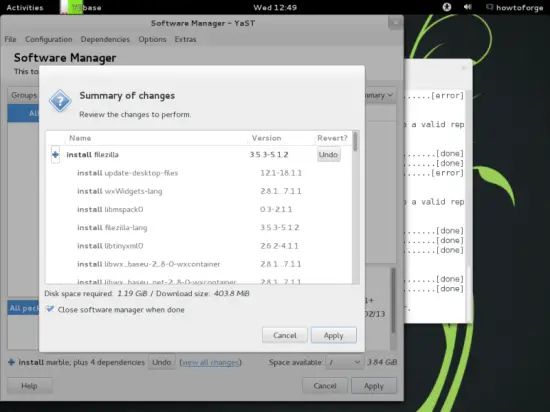
Task: Click the accessibility icon in top bar
Action: 447,7
